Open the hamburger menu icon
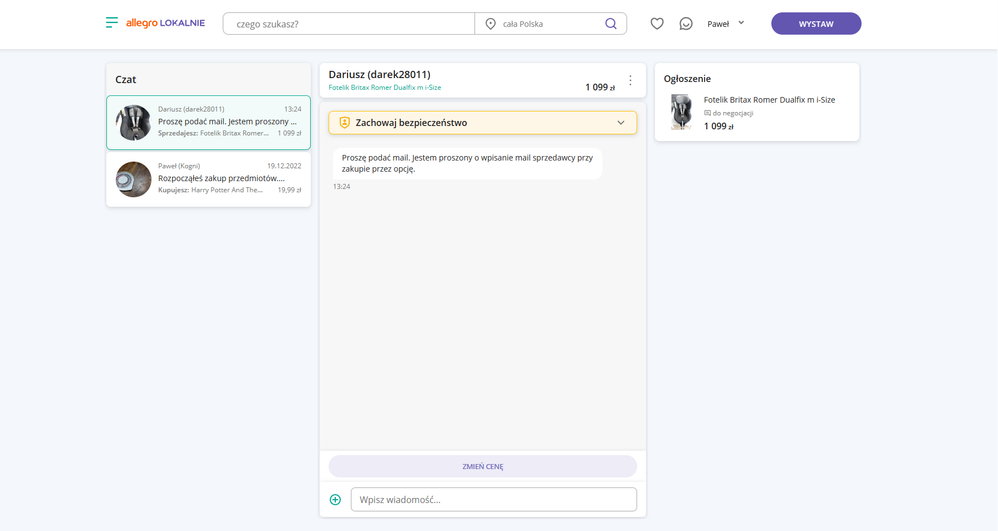998x531 pixels. 111,23
